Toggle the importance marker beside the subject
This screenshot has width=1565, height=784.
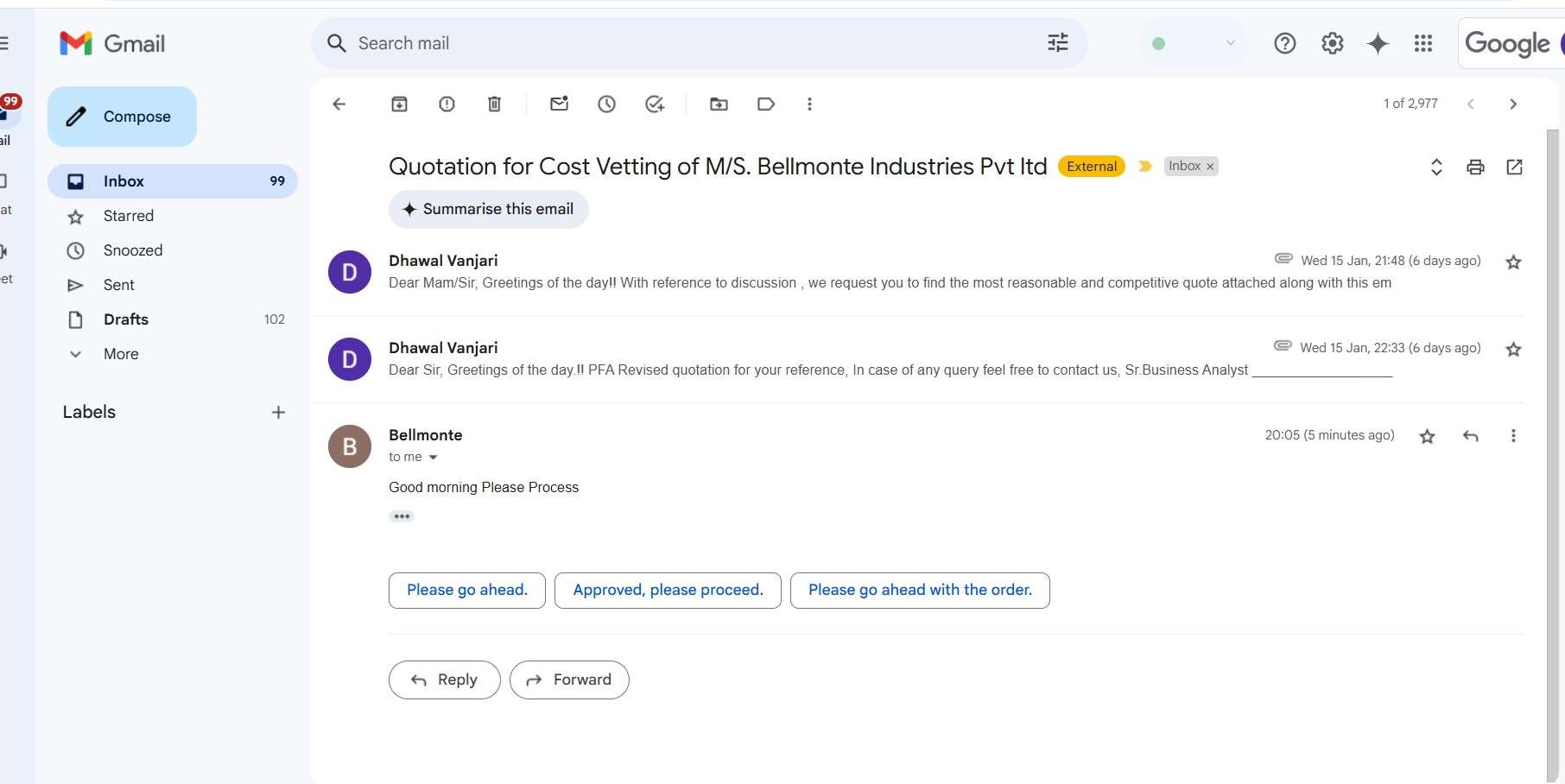click(x=1145, y=167)
